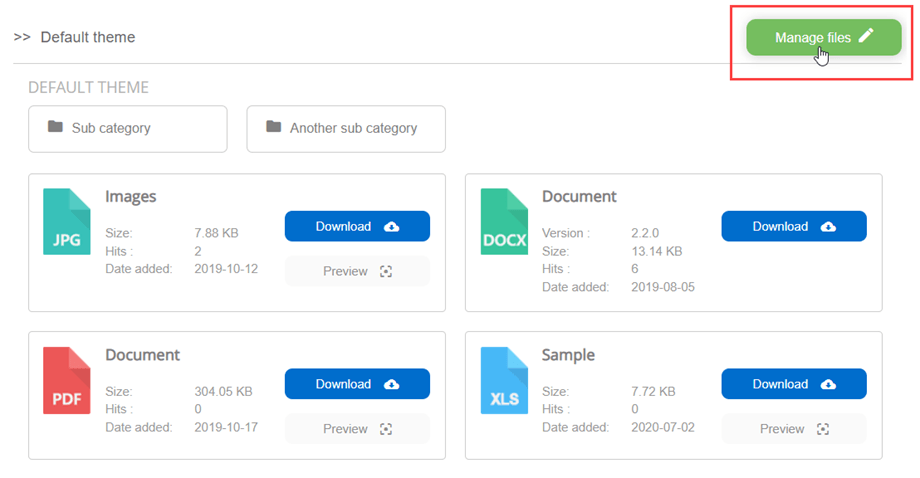
Task: Click the red PDF file icon
Action: 66,379
